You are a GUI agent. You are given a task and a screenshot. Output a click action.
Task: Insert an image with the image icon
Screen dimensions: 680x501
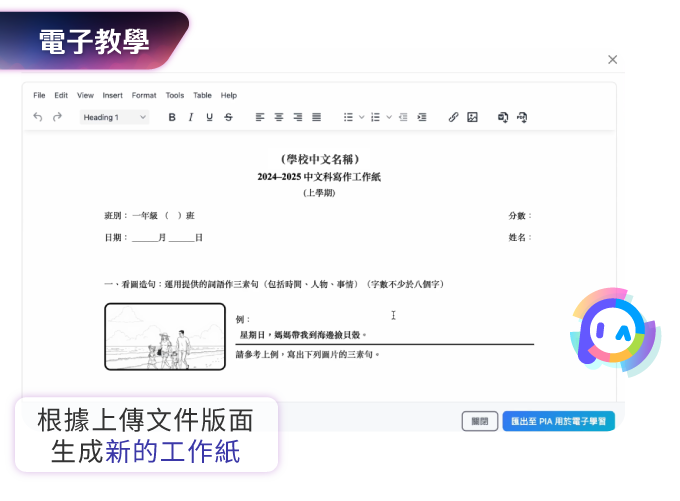(x=472, y=117)
